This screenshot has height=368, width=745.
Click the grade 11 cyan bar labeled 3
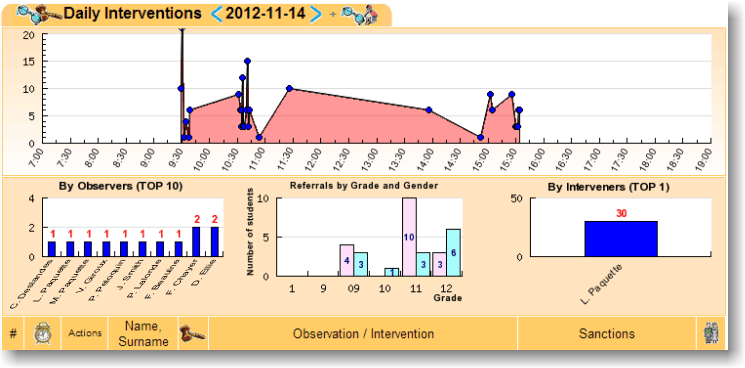(423, 264)
